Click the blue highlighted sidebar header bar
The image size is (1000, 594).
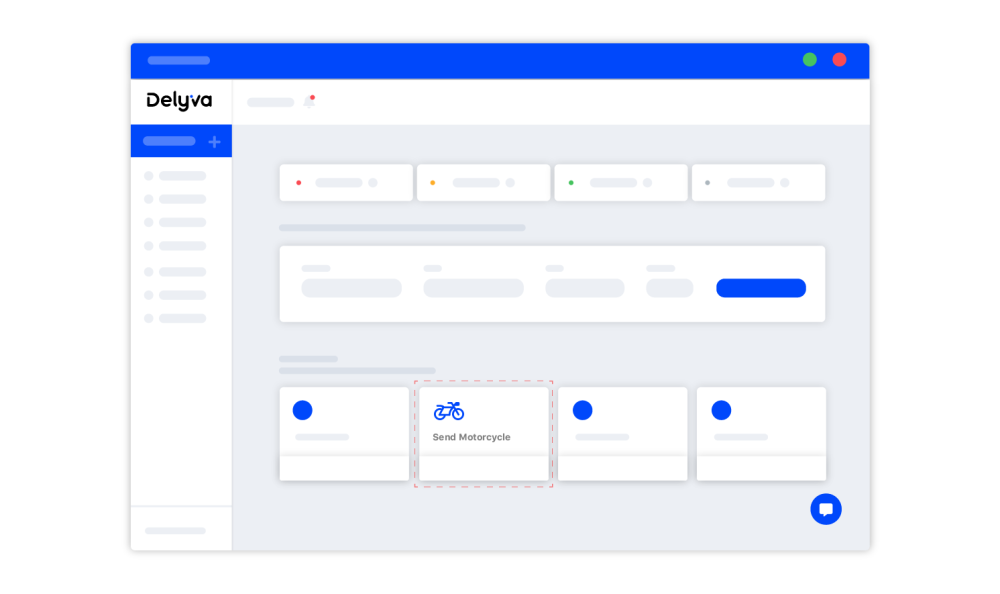[170, 141]
